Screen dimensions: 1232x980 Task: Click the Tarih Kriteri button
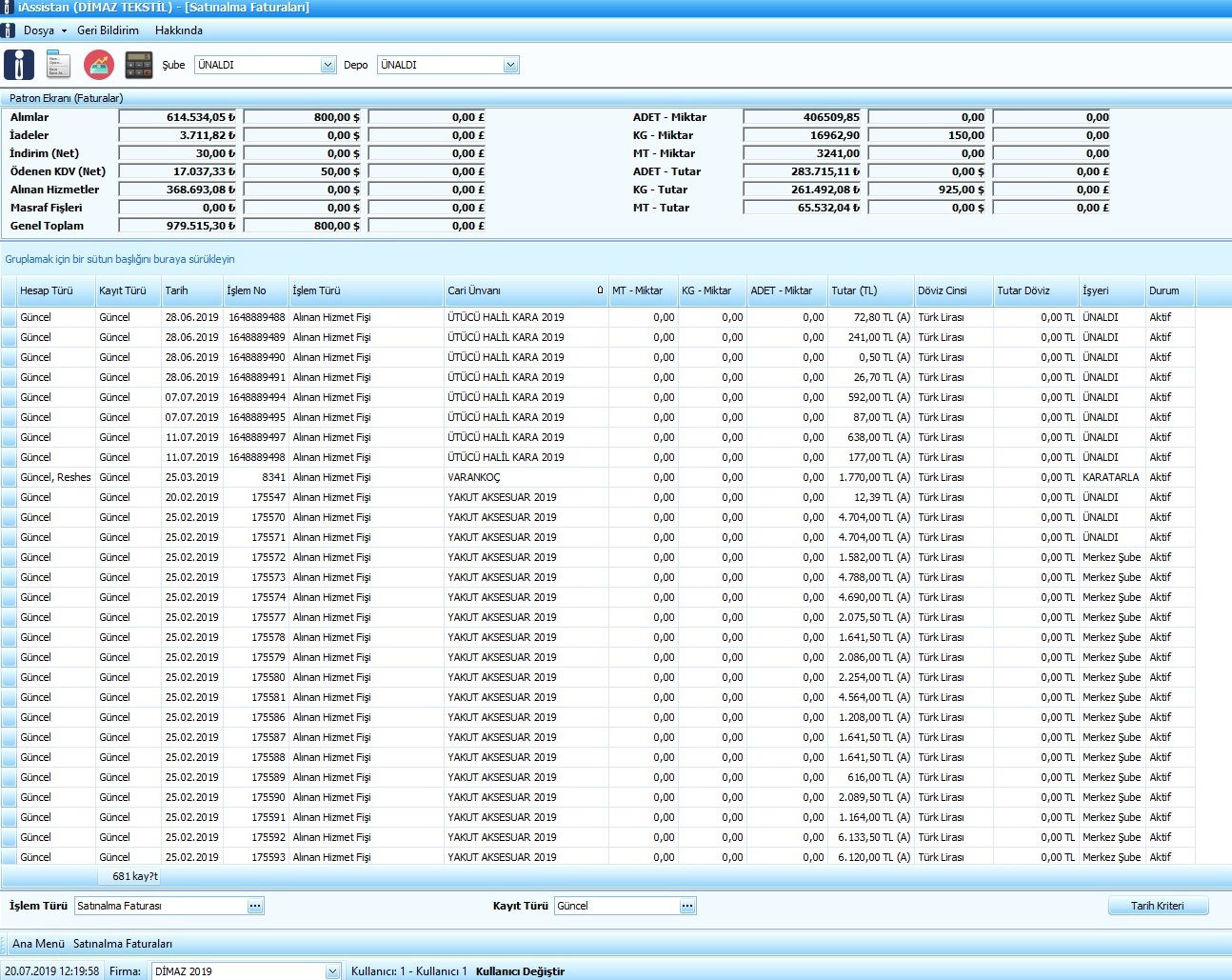1158,906
